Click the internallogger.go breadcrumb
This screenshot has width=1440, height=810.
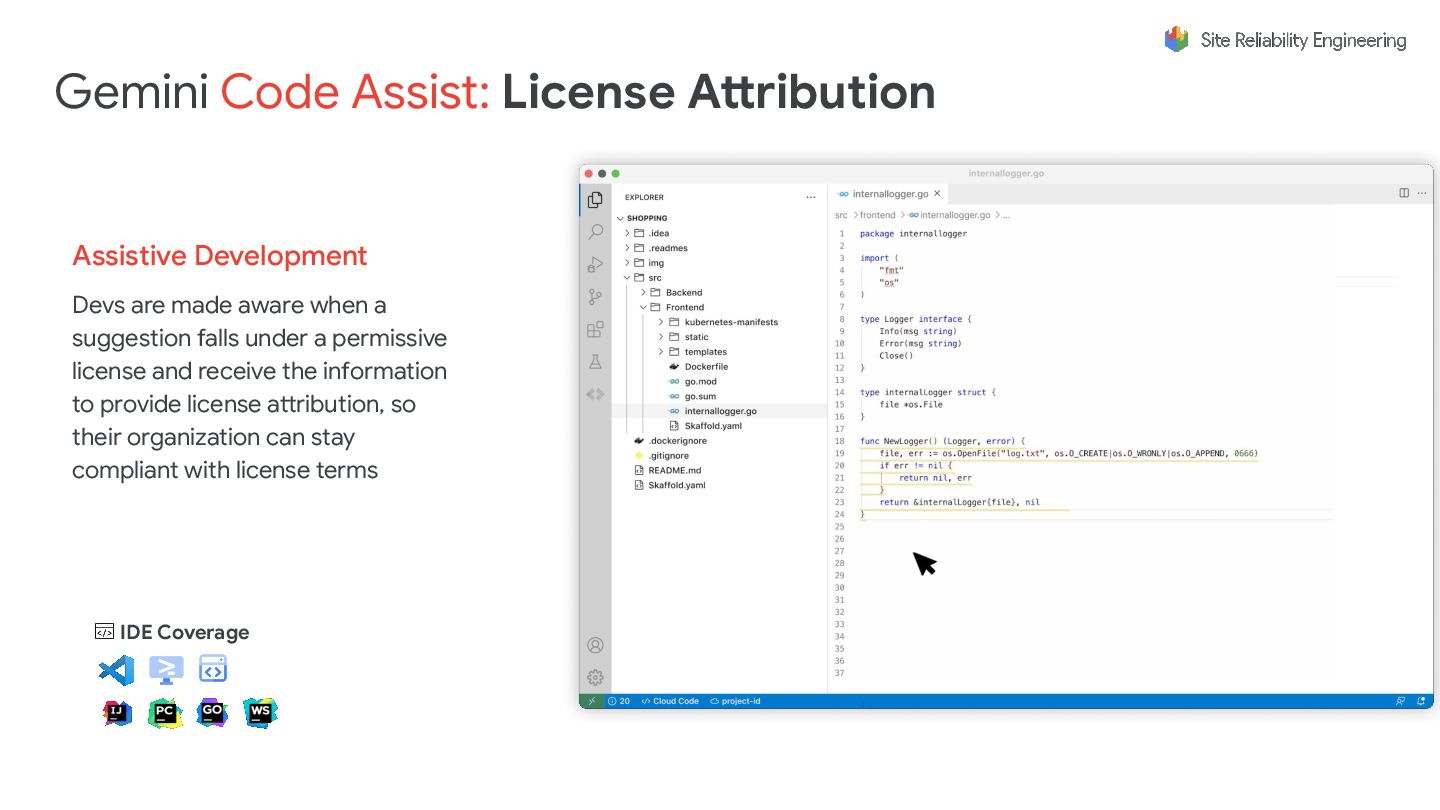pos(949,215)
